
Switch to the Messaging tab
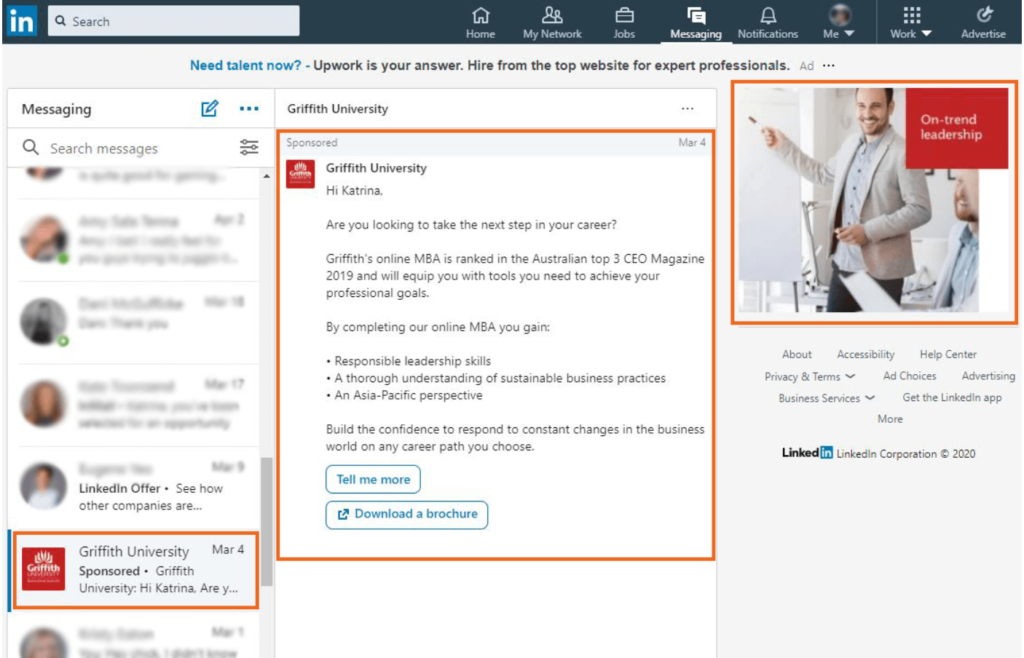click(x=695, y=22)
